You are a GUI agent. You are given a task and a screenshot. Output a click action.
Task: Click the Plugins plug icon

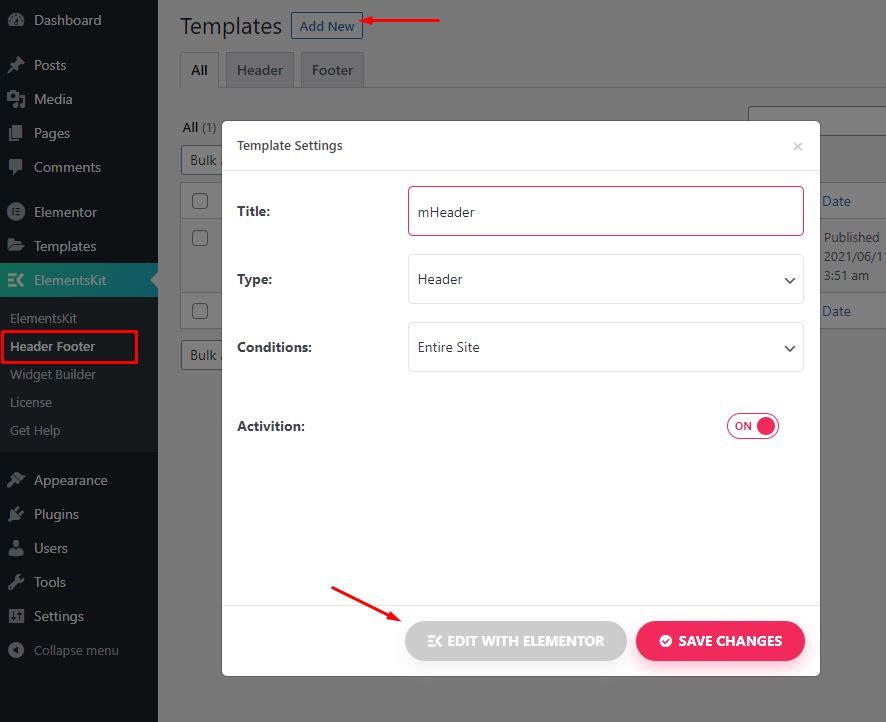[16, 514]
